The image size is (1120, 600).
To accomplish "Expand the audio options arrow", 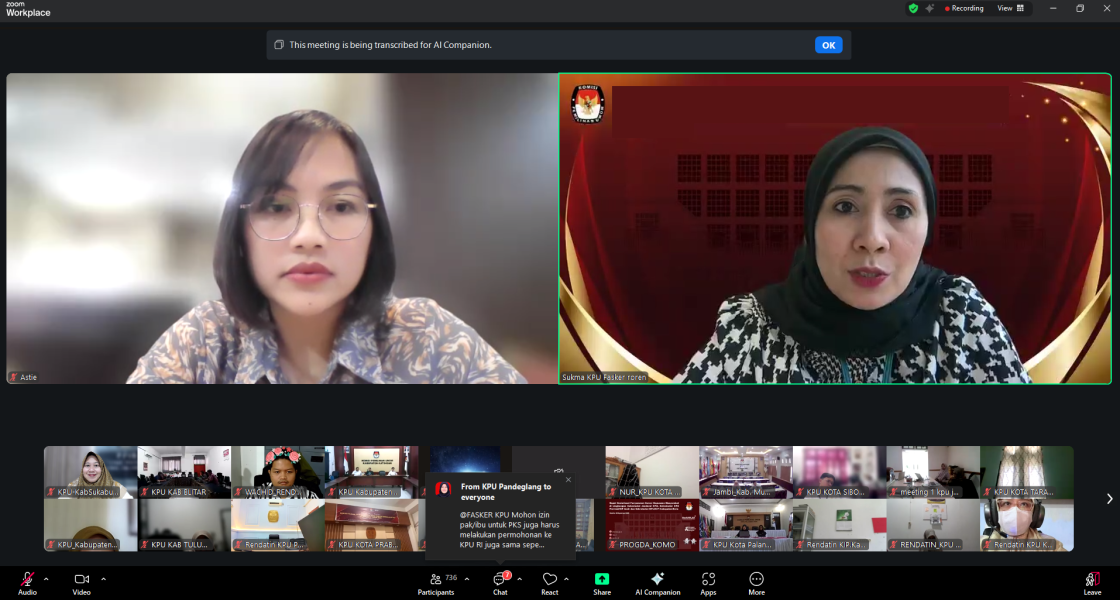I will coord(46,579).
